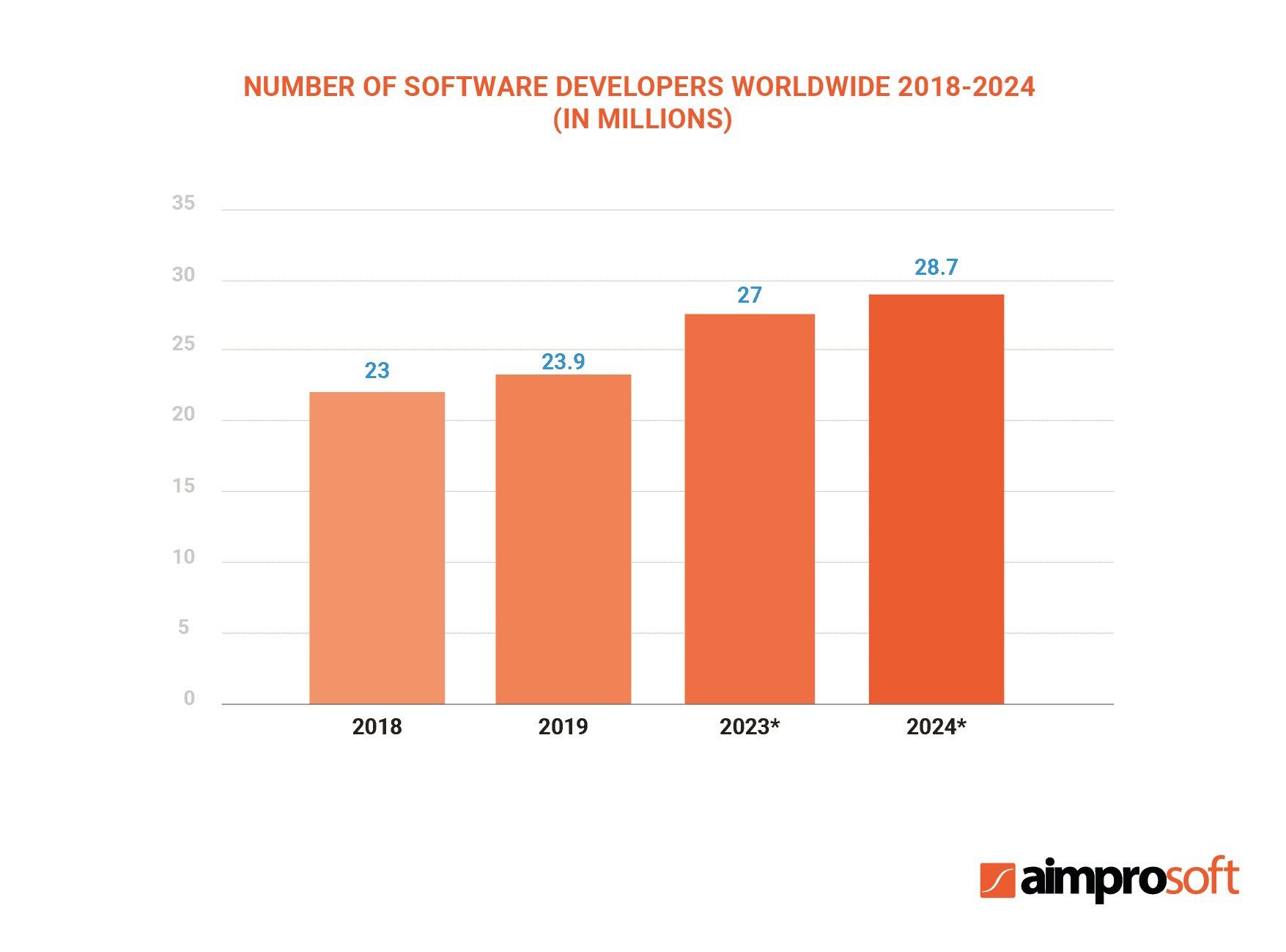Screen dimensions: 1286x952
Task: Click the y-axis label 35
Action: (184, 203)
